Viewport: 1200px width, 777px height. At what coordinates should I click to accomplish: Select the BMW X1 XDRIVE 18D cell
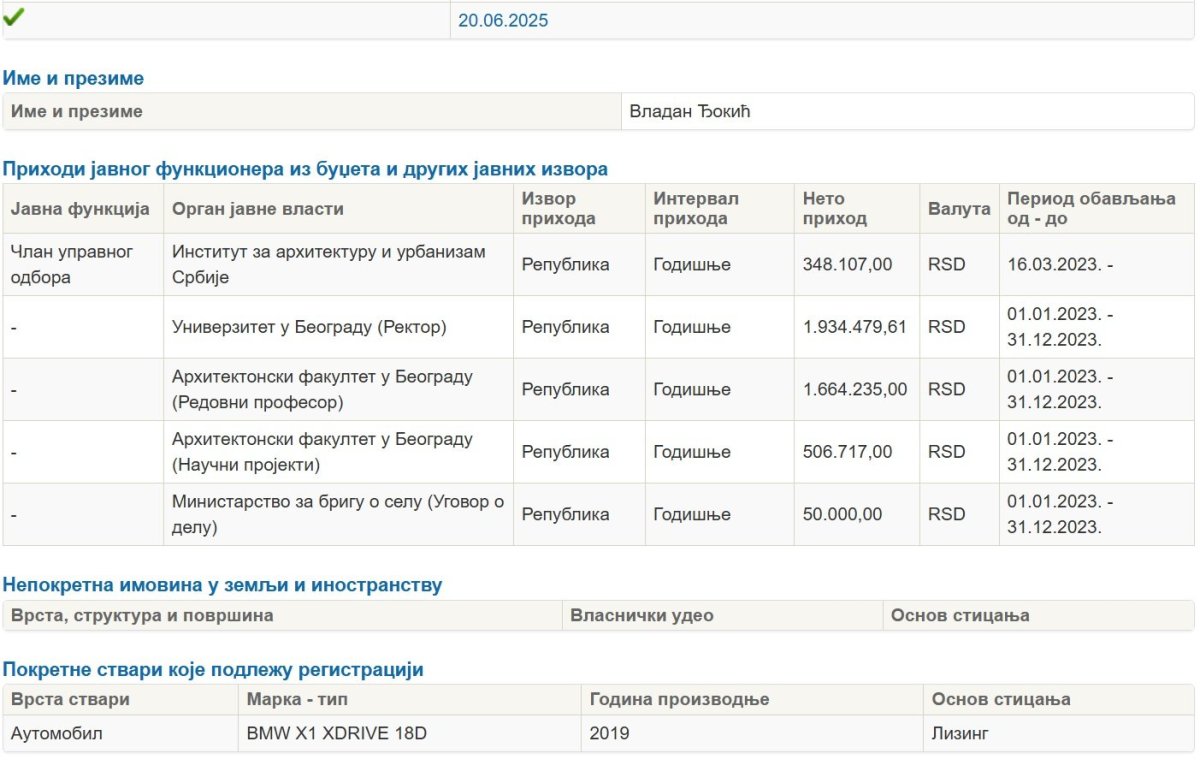tap(337, 733)
